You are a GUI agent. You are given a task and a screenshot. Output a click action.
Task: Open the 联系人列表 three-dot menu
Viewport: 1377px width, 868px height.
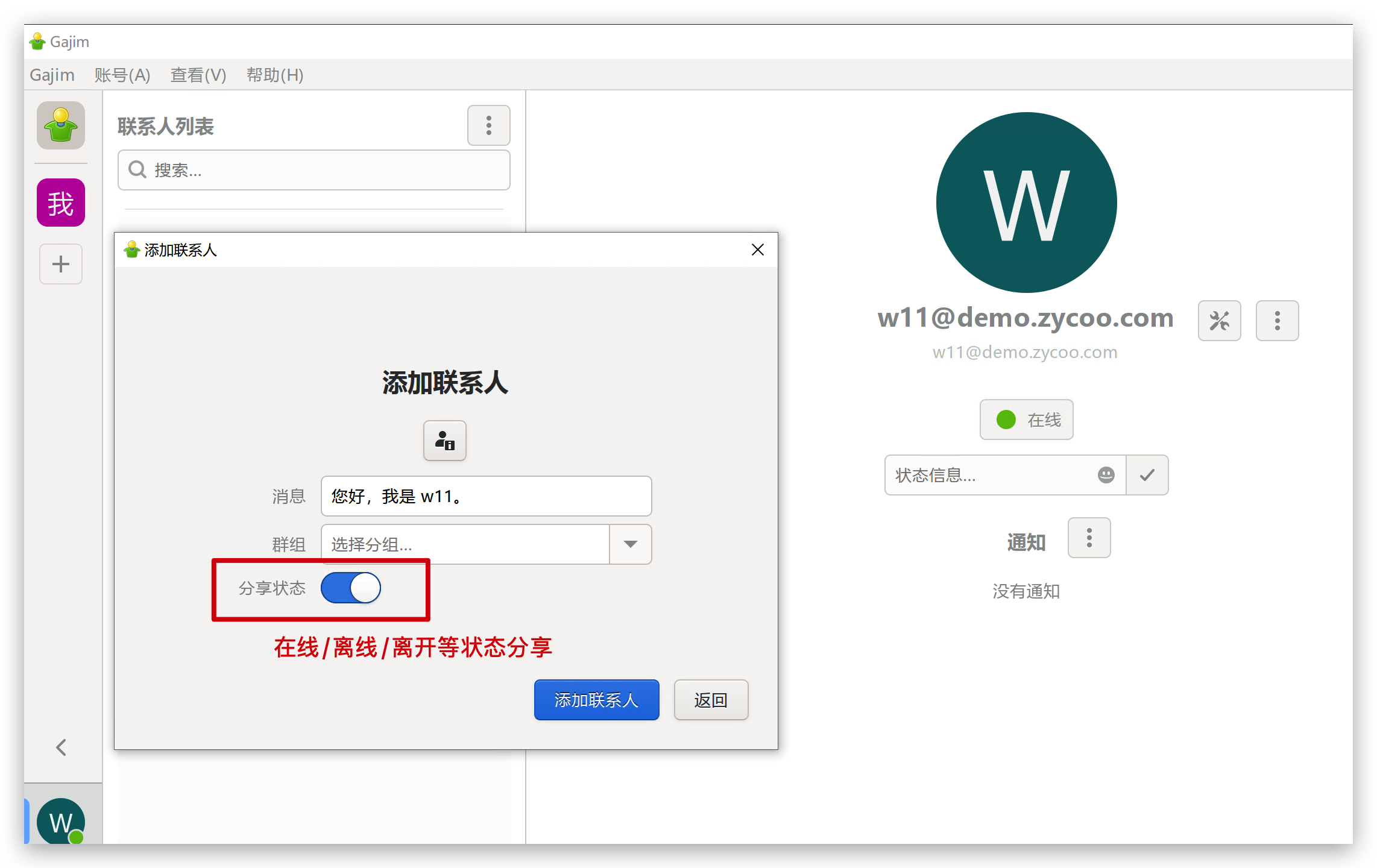489,125
